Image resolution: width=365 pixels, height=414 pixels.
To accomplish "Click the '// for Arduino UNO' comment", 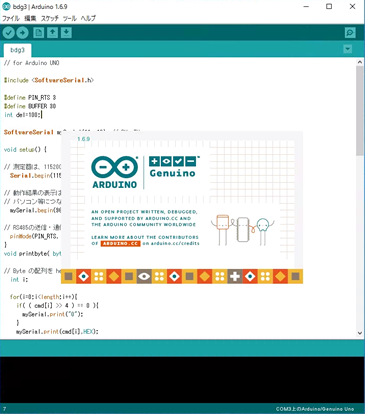I will (32, 63).
